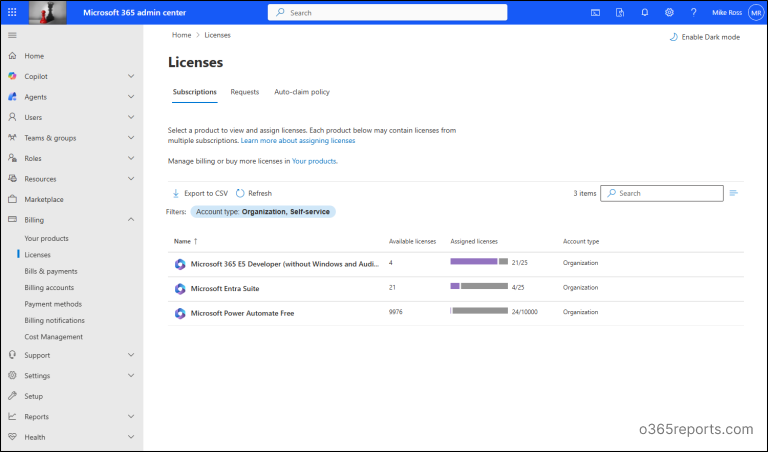Open the app launcher waffle icon

12,12
